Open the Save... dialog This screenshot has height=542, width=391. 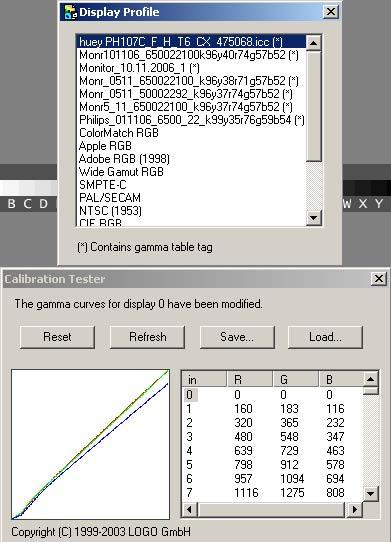pos(237,337)
